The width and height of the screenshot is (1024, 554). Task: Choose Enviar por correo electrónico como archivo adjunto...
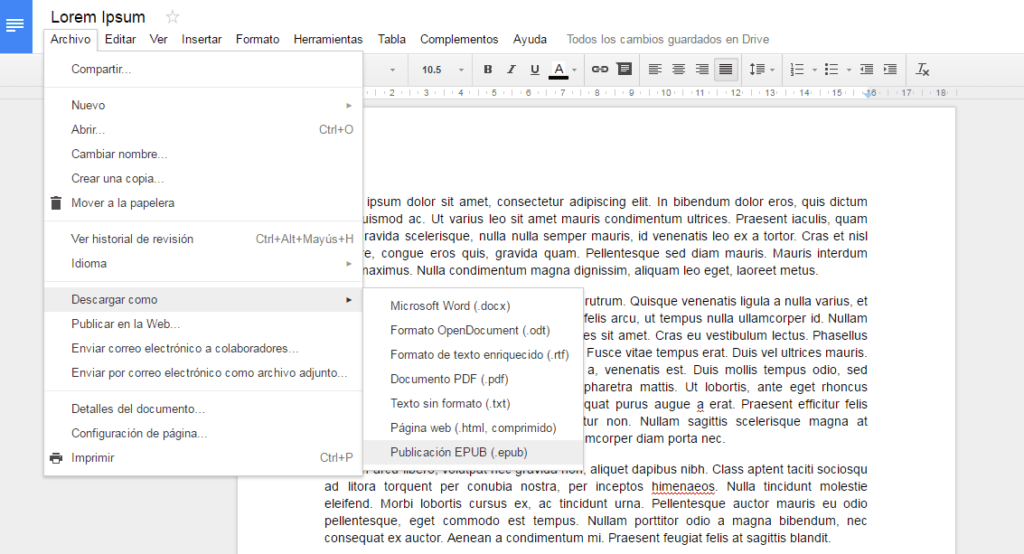click(x=203, y=373)
